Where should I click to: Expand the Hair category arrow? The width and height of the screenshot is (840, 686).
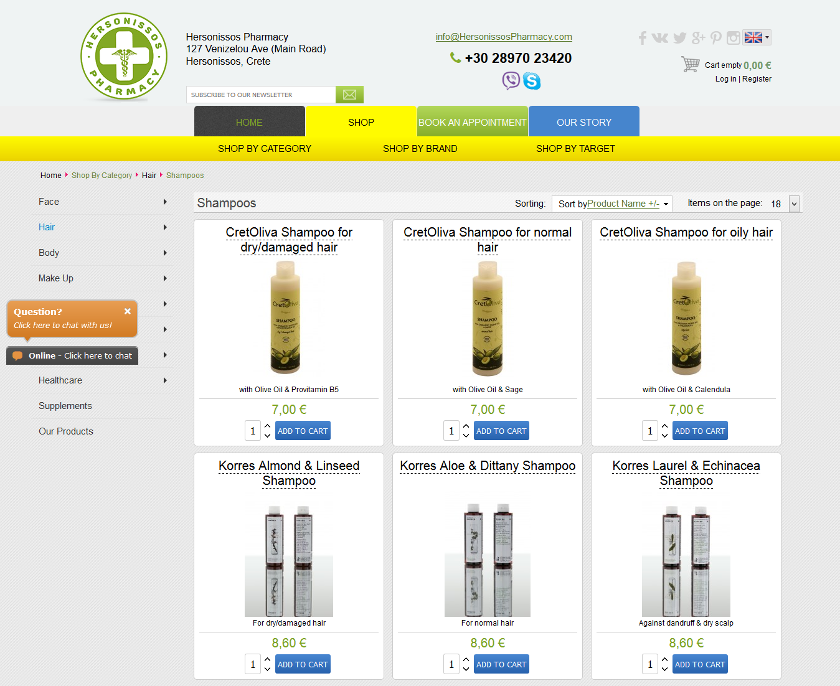pos(165,227)
